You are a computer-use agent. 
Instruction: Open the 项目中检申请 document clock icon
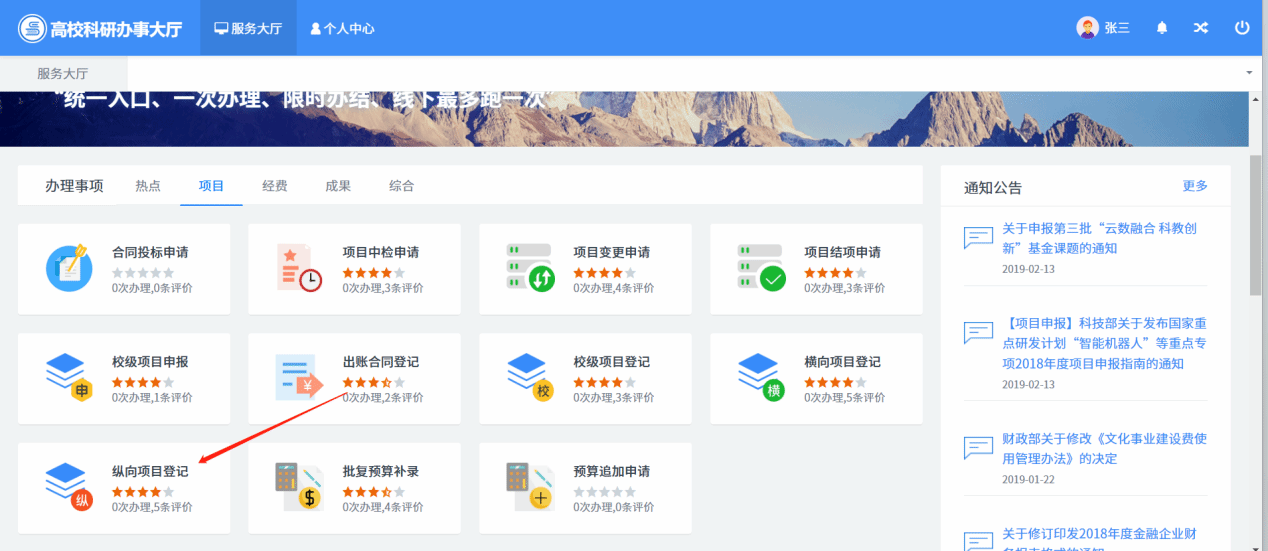point(299,267)
